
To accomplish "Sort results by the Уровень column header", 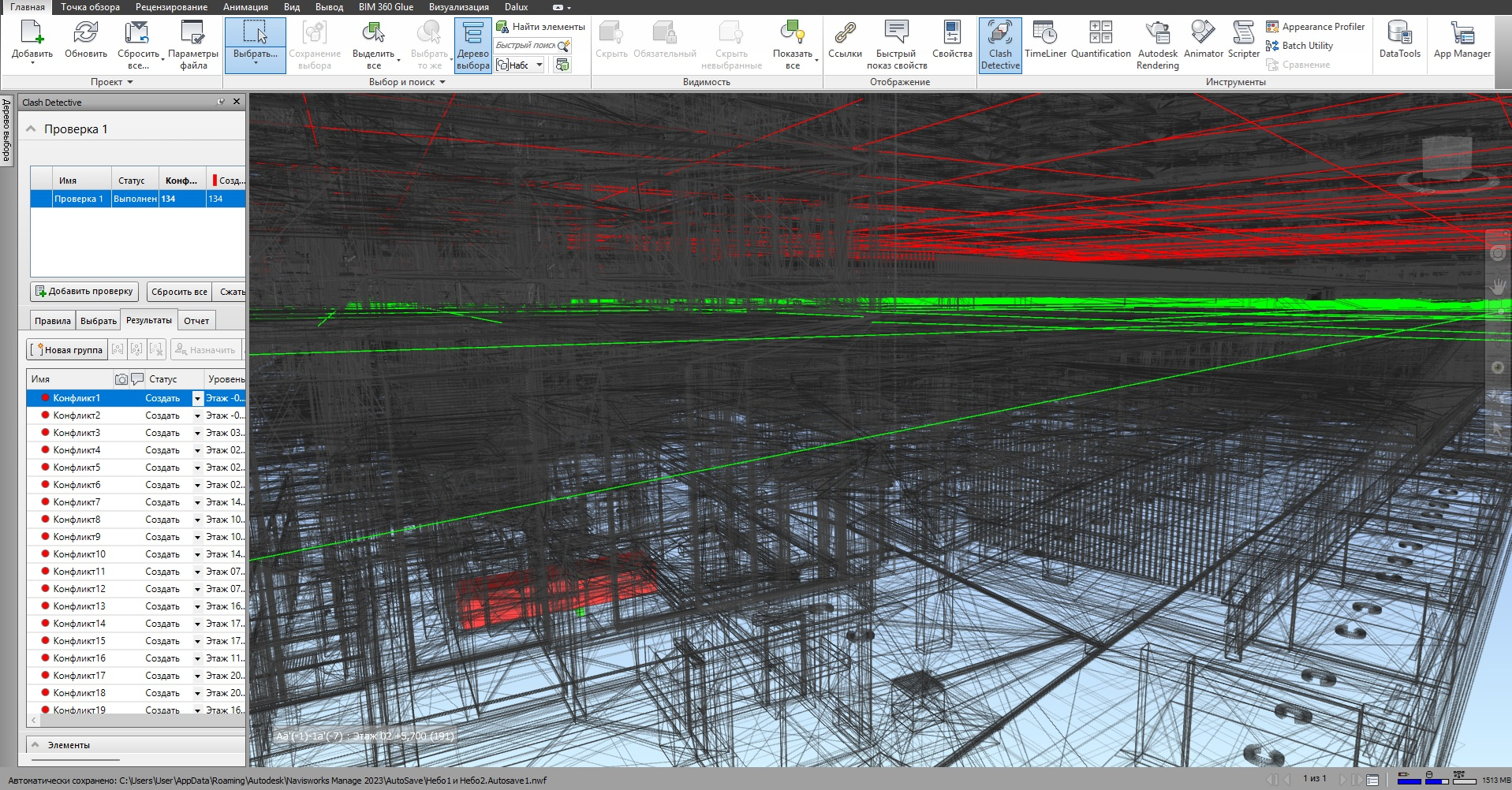I will tap(226, 379).
